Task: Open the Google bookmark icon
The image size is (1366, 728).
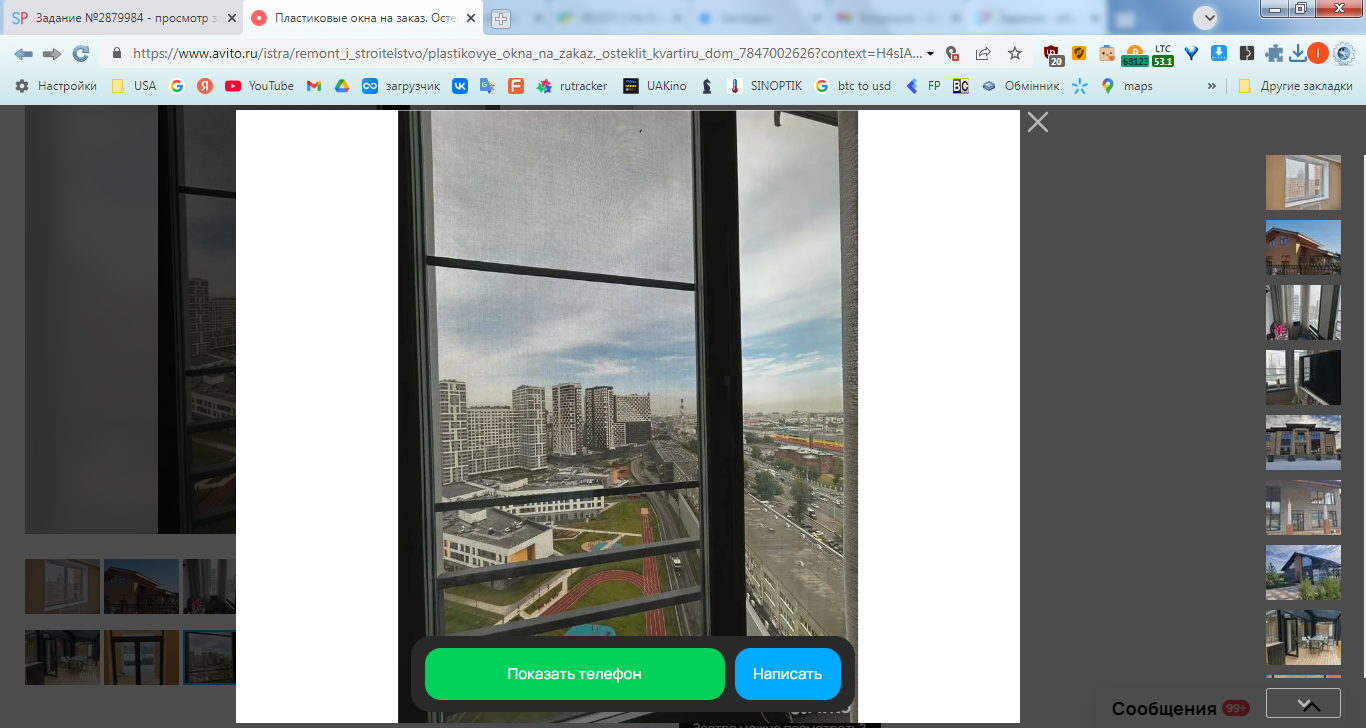Action: click(177, 86)
